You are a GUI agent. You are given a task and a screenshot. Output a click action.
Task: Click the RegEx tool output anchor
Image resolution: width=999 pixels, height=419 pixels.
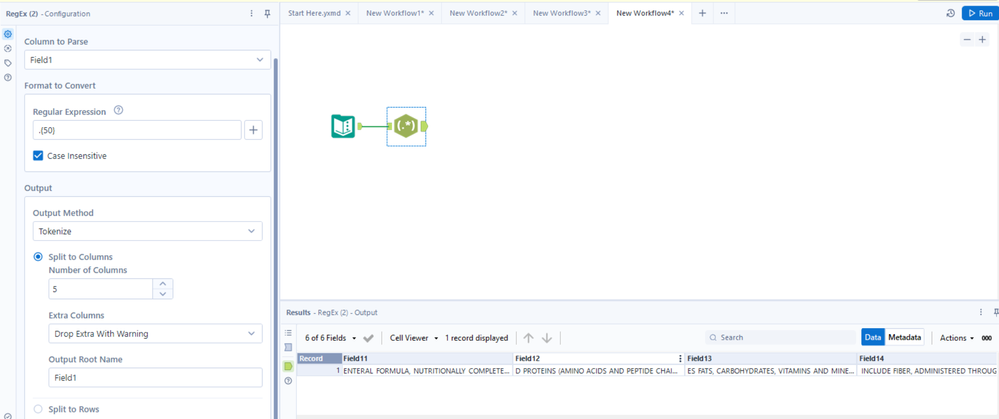coord(425,126)
